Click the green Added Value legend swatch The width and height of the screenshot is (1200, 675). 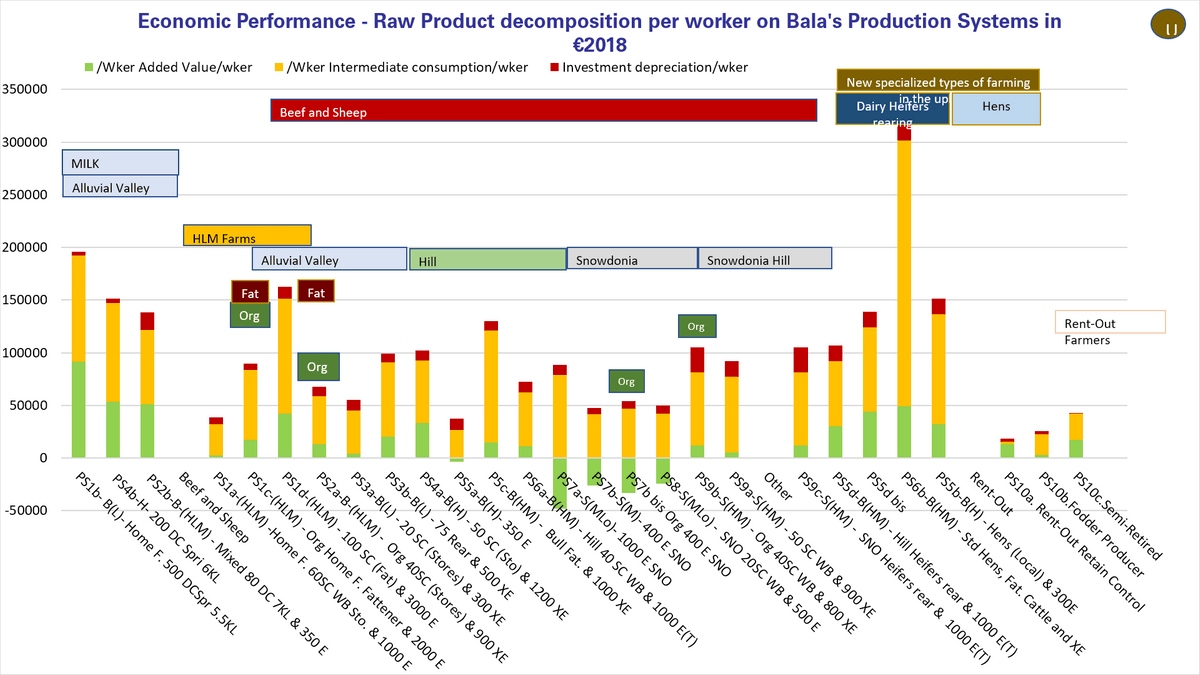tap(89, 67)
